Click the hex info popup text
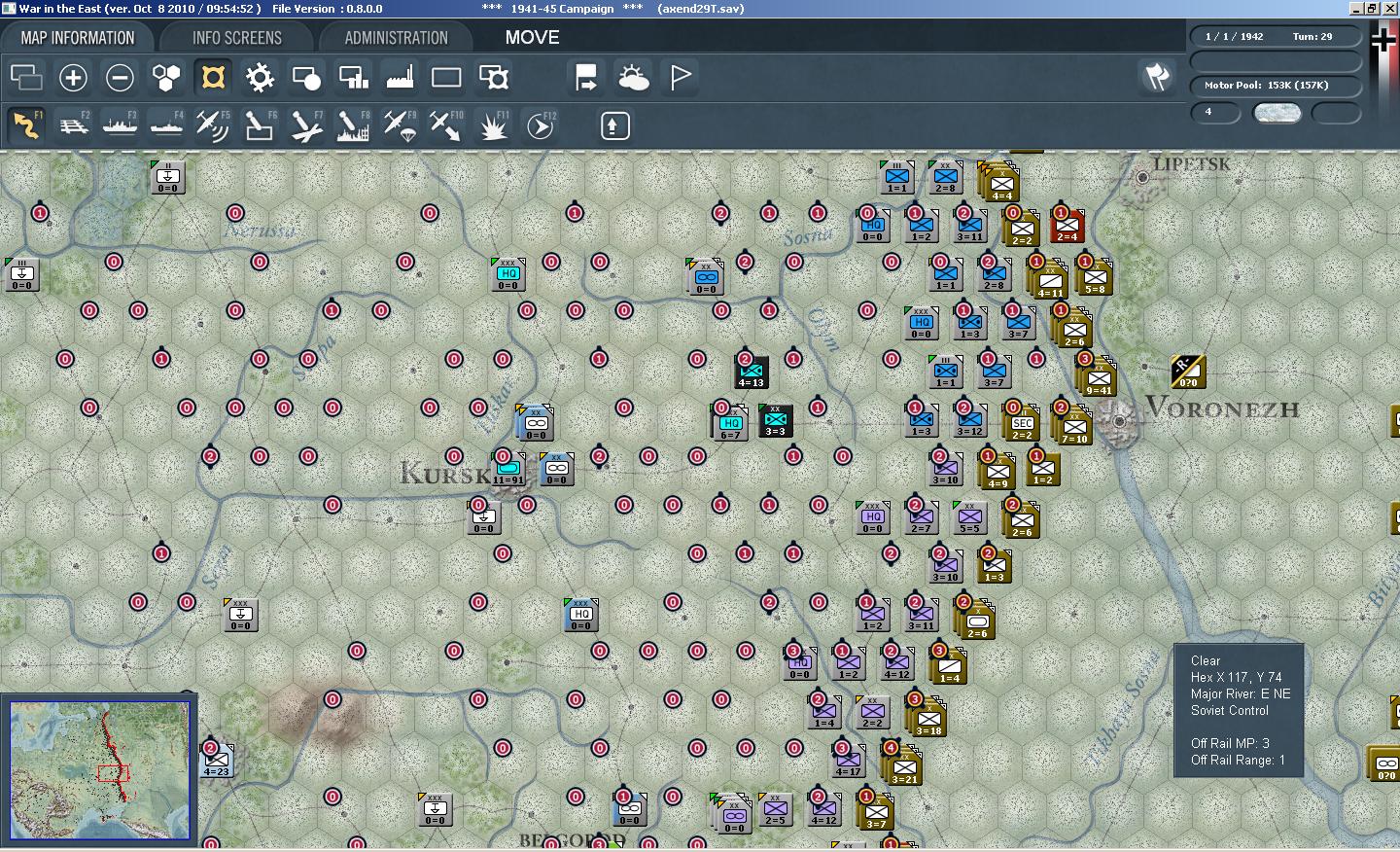The image size is (1400, 852). tap(1239, 710)
